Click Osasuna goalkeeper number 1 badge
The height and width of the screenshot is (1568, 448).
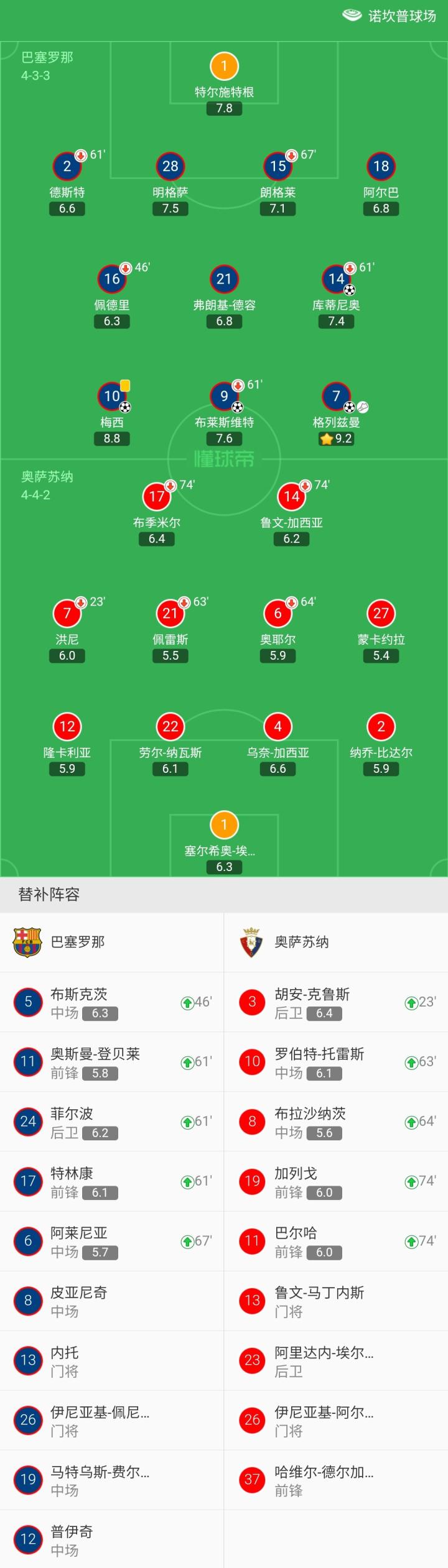[224, 825]
